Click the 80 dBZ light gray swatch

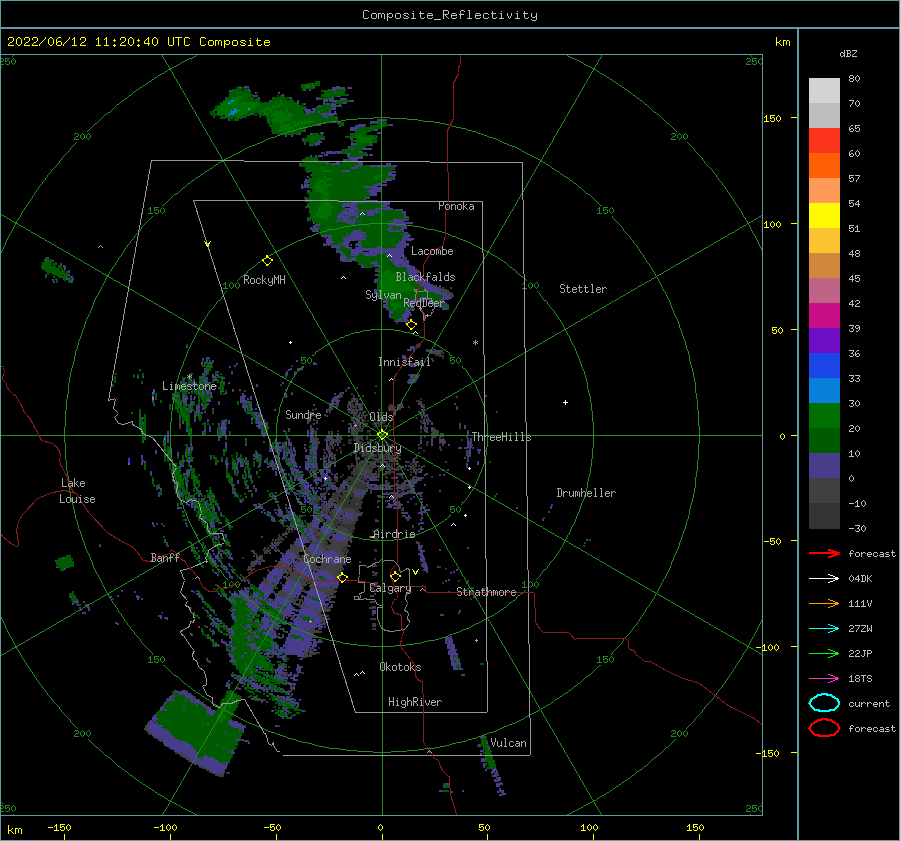824,91
